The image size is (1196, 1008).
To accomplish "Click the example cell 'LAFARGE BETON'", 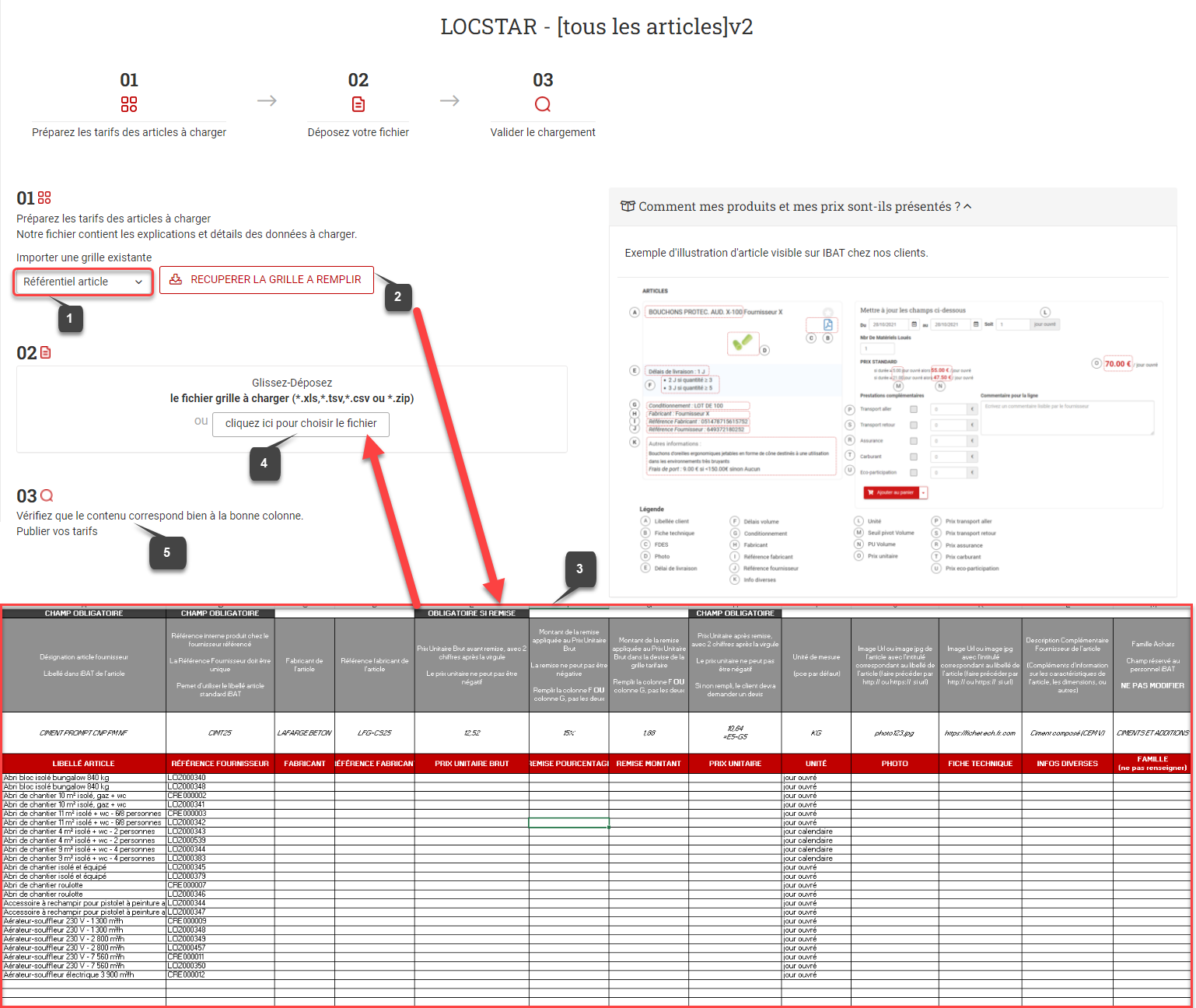I will click(x=305, y=733).
